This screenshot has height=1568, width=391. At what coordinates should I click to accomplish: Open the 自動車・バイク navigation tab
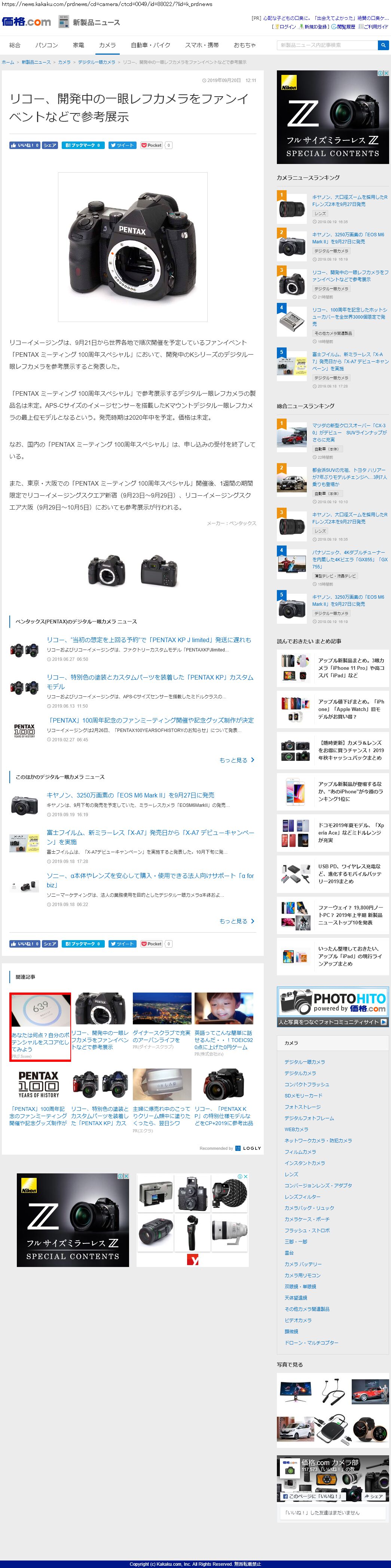(x=151, y=45)
